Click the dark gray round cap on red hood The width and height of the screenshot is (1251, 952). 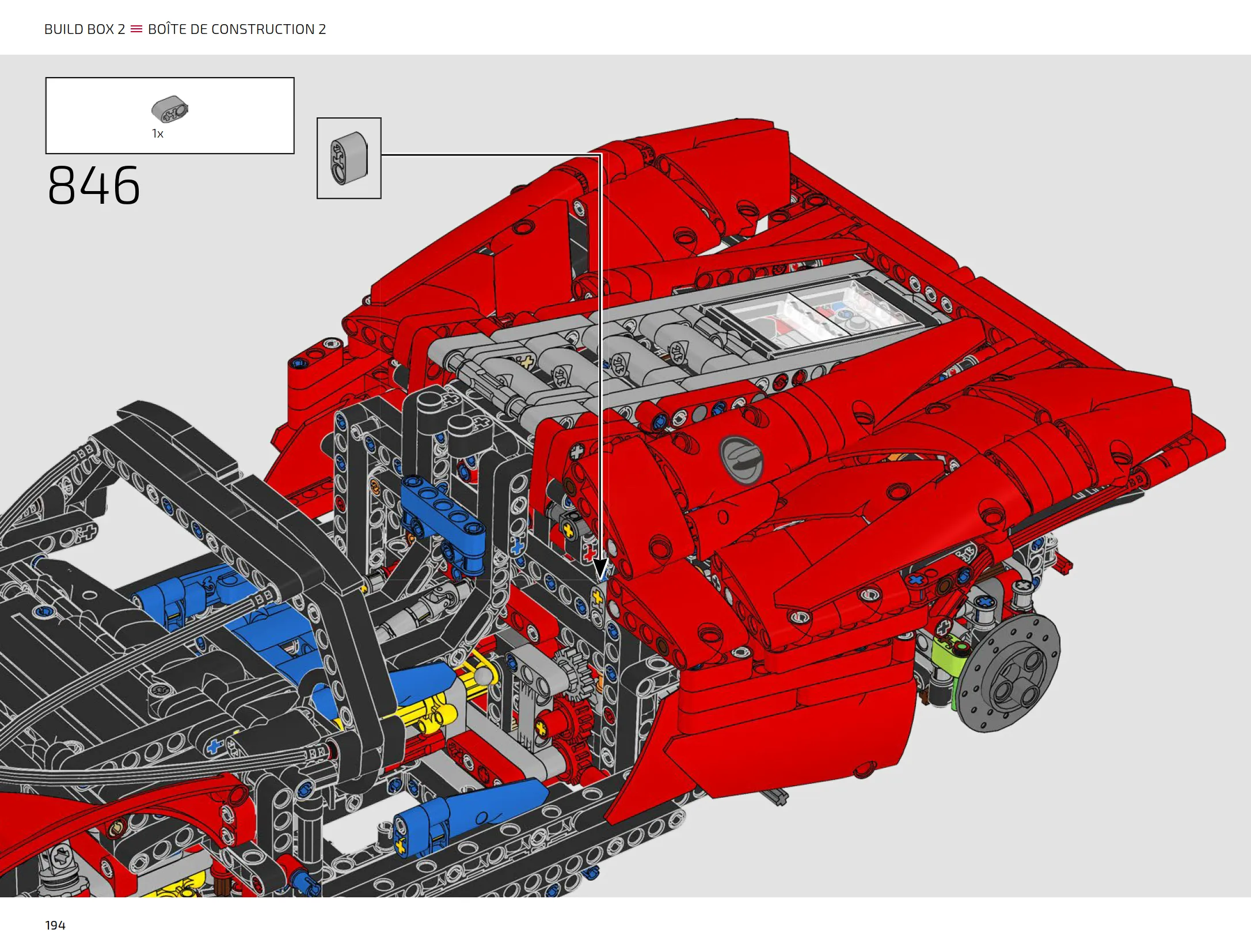[742, 459]
